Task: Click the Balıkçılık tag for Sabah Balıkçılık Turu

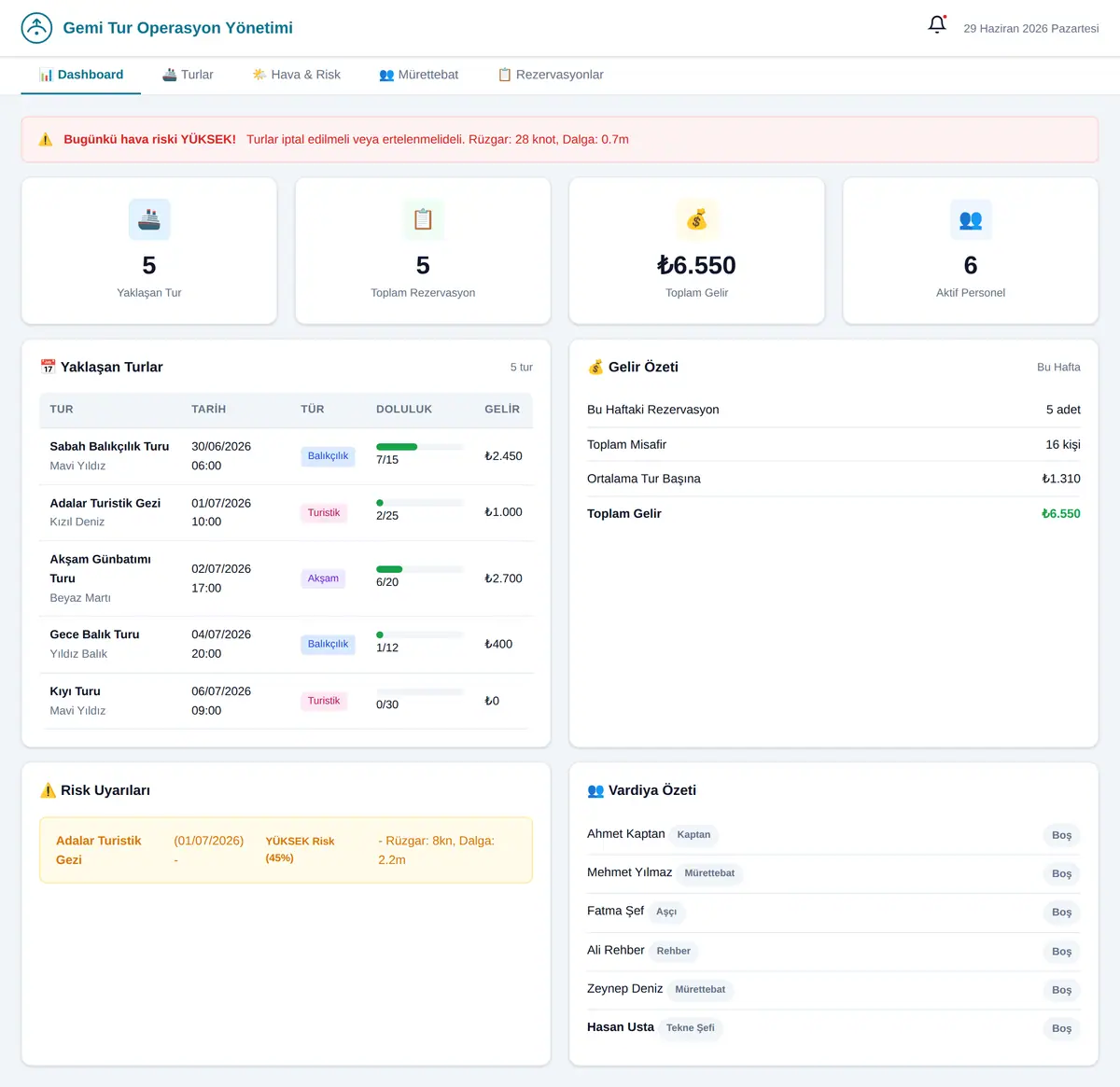Action: click(x=328, y=456)
